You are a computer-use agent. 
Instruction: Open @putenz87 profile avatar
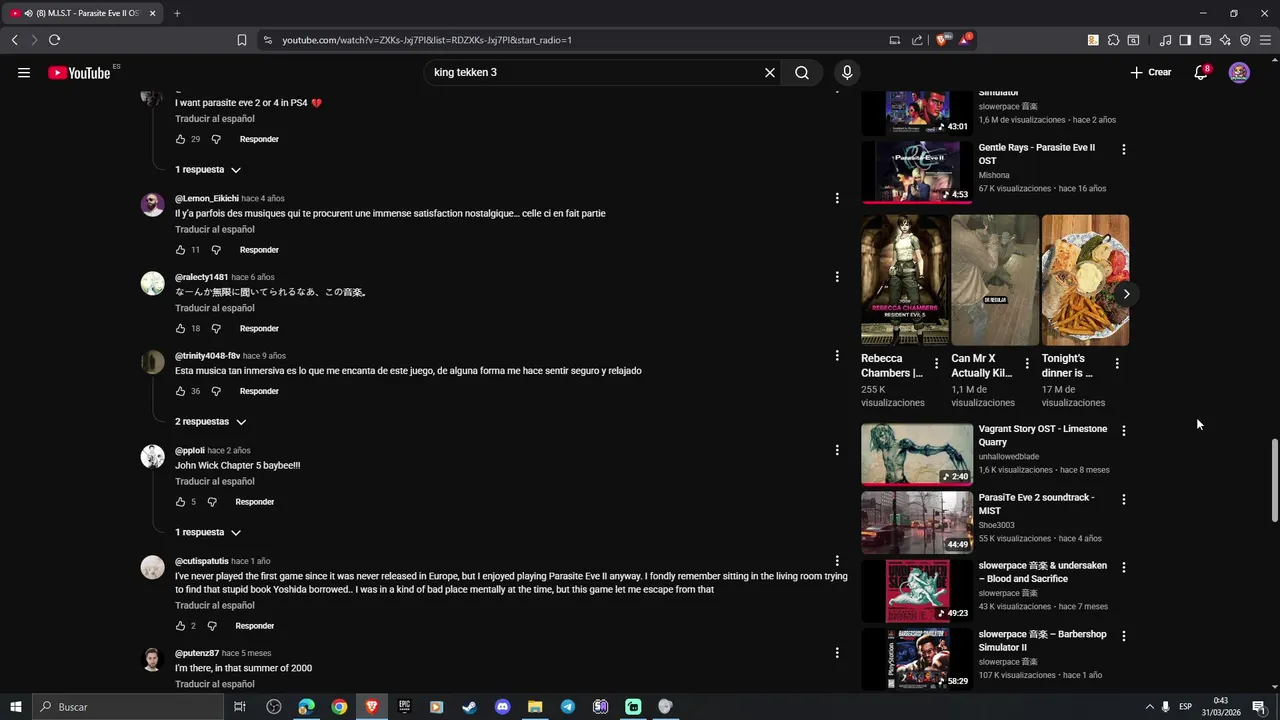(152, 660)
